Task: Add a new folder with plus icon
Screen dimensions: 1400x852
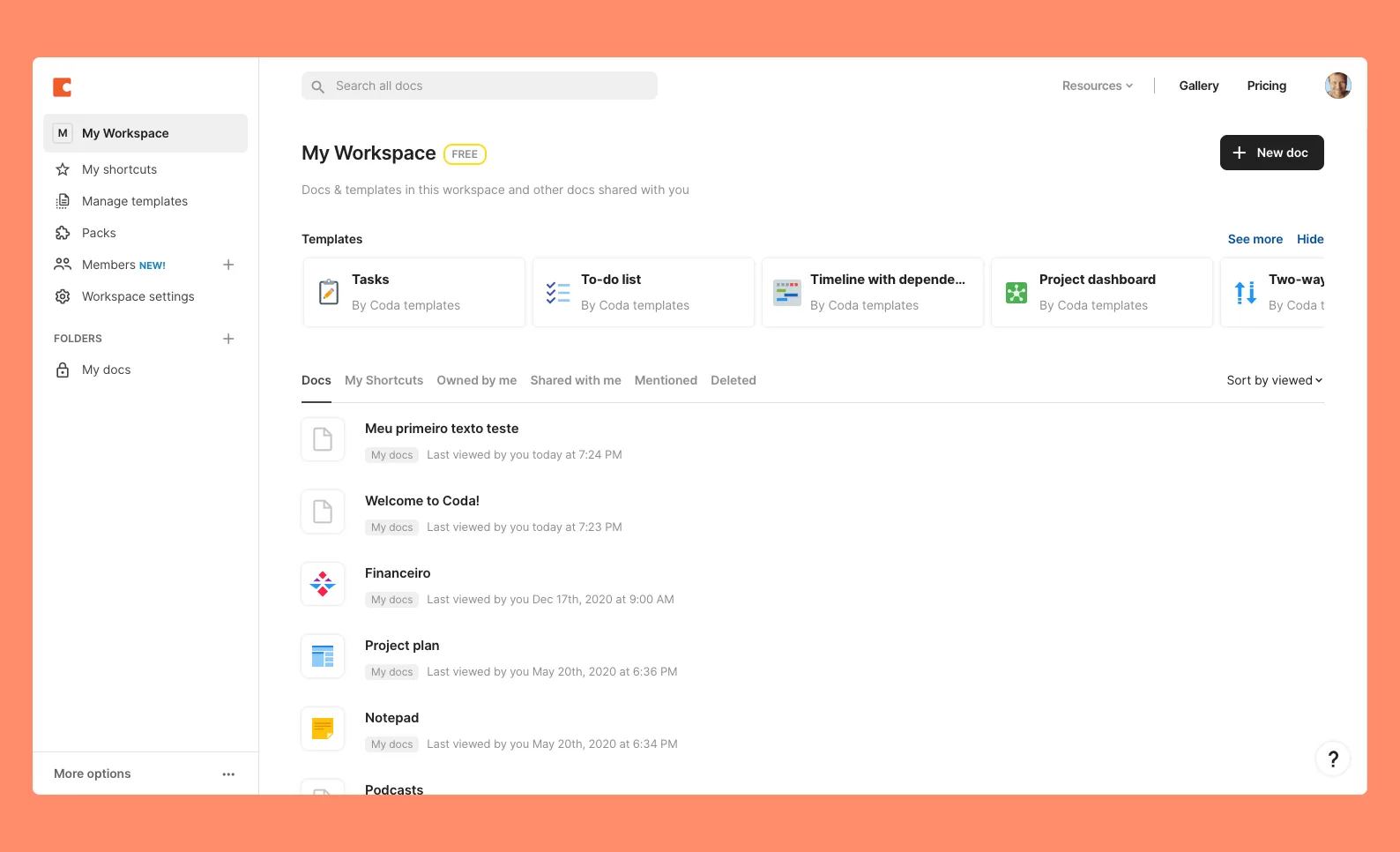Action: (x=228, y=339)
